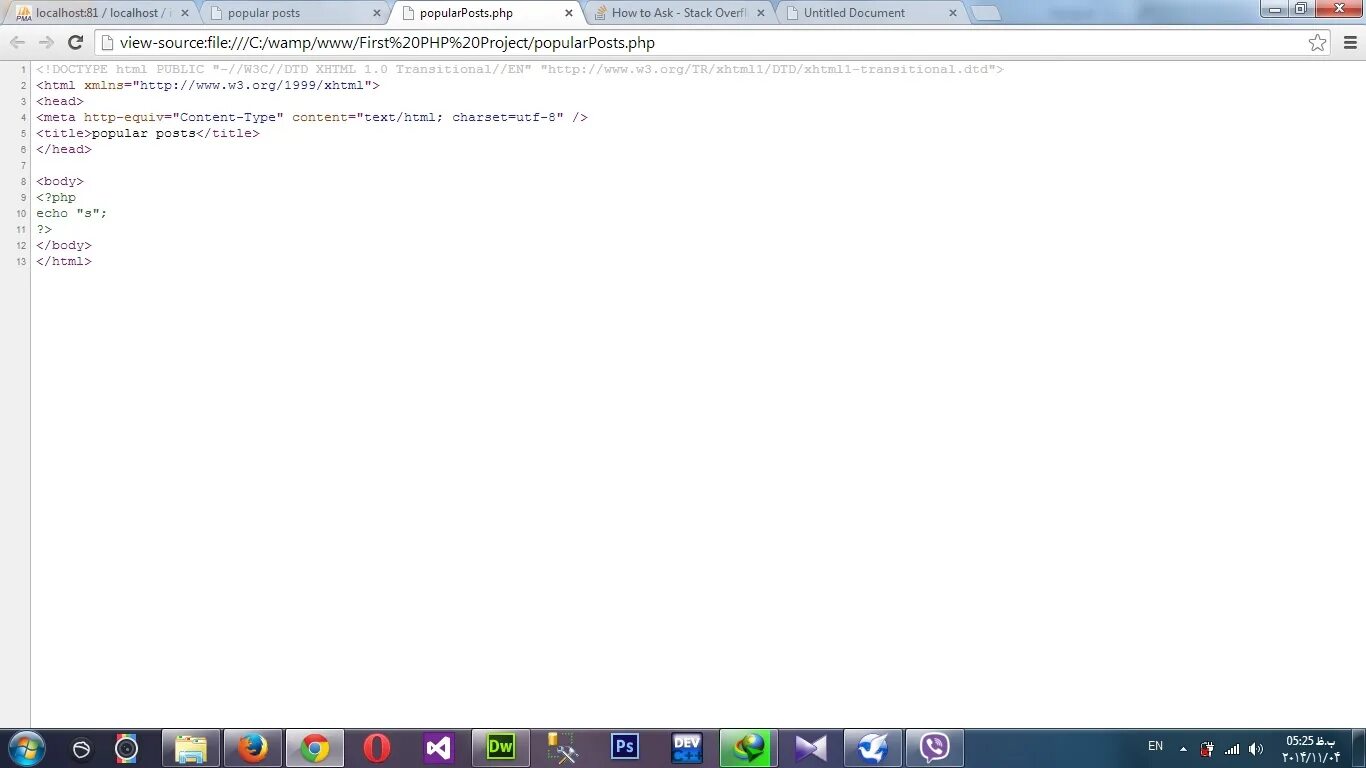Open Dev-C++ from the taskbar
Image resolution: width=1366 pixels, height=768 pixels.
687,748
